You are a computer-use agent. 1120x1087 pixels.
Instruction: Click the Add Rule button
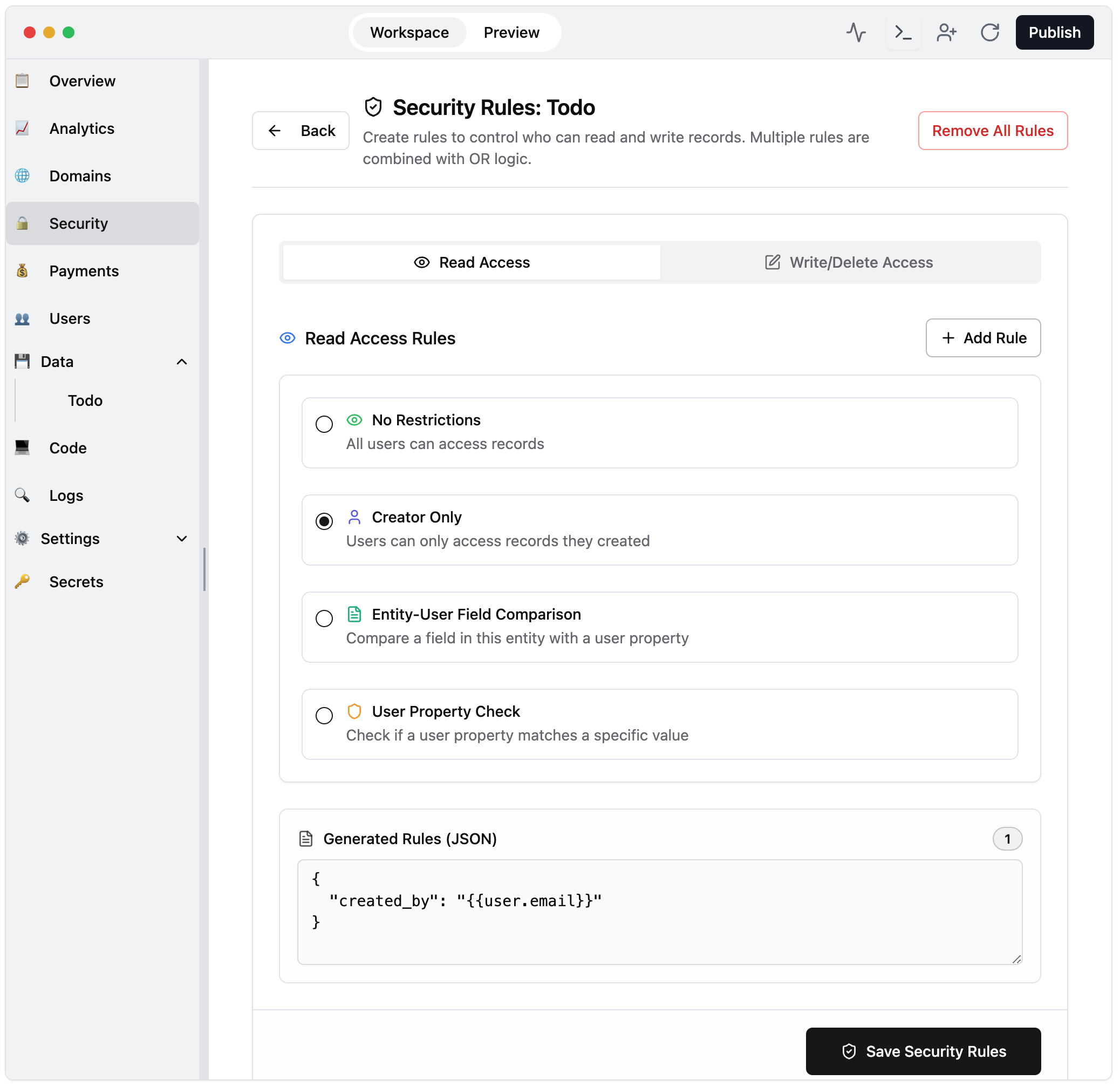click(x=983, y=338)
